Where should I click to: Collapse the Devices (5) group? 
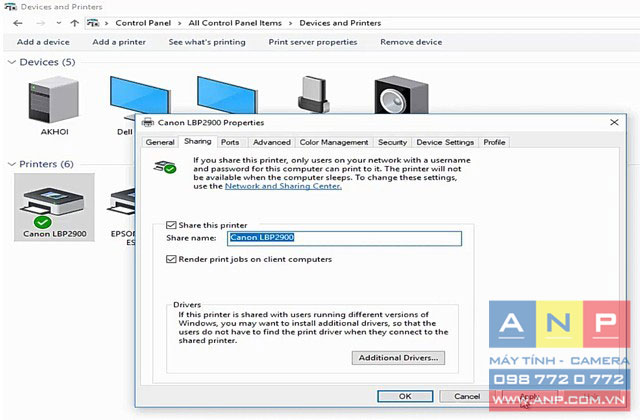coord(11,62)
